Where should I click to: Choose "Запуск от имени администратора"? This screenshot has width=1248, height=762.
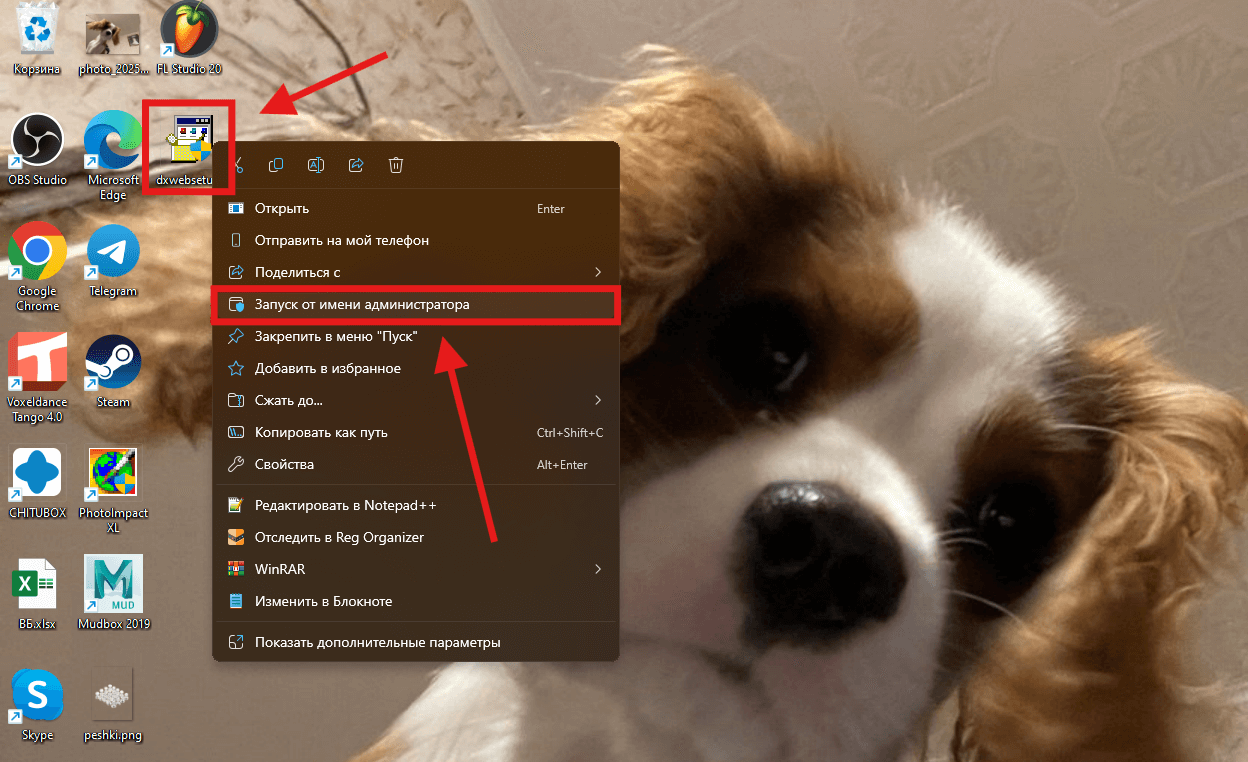362,304
